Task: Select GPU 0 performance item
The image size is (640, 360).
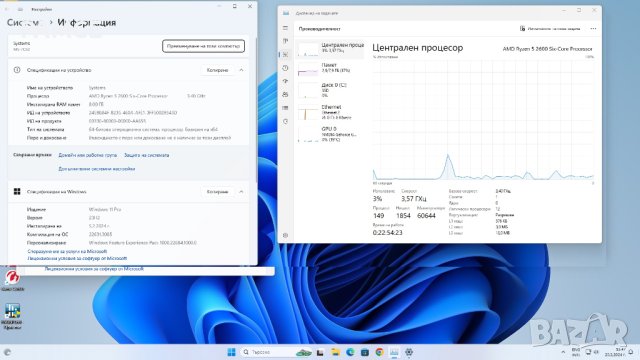Action: [330, 134]
